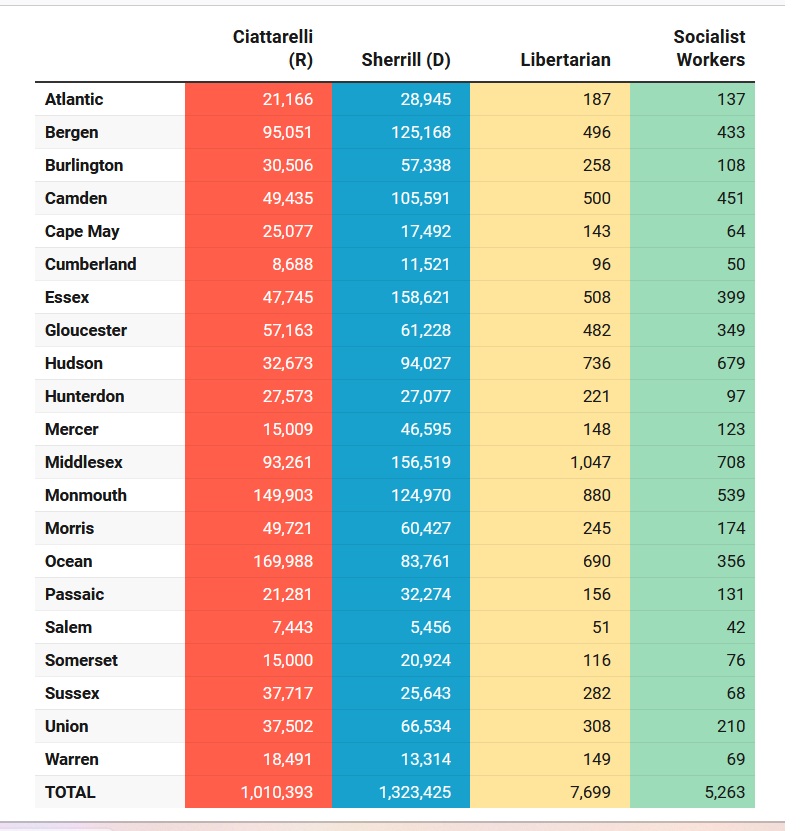Click the Atlantic county row label
The width and height of the screenshot is (803, 831).
pos(74,99)
